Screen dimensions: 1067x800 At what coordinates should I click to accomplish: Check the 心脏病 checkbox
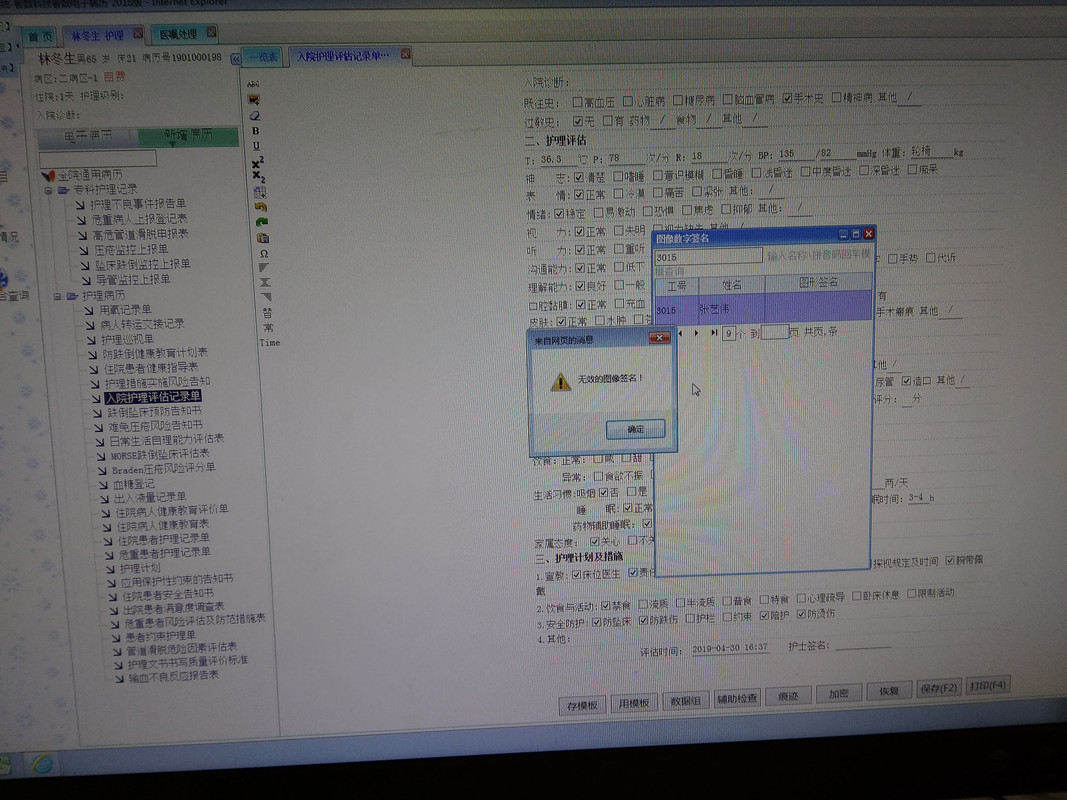628,101
